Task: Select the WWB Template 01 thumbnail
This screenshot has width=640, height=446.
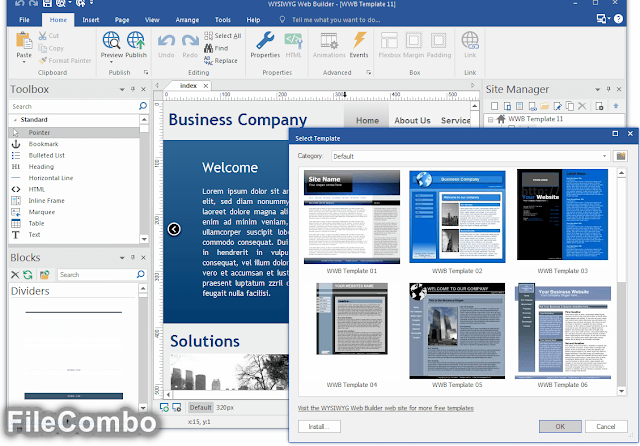Action: tap(352, 217)
